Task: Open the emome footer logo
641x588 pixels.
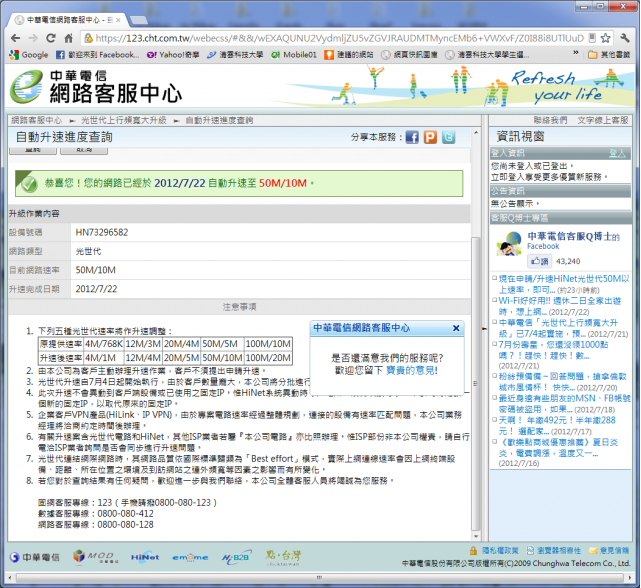Action: click(190, 557)
